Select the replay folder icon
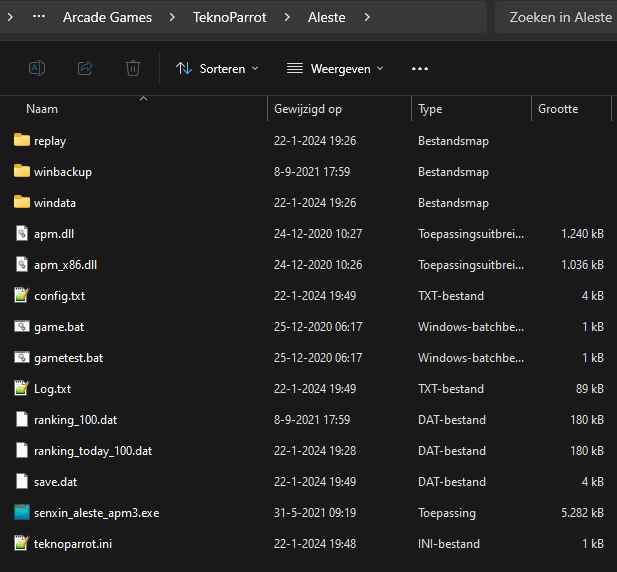Screen dimensions: 617x572 pyautogui.click(x=22, y=141)
